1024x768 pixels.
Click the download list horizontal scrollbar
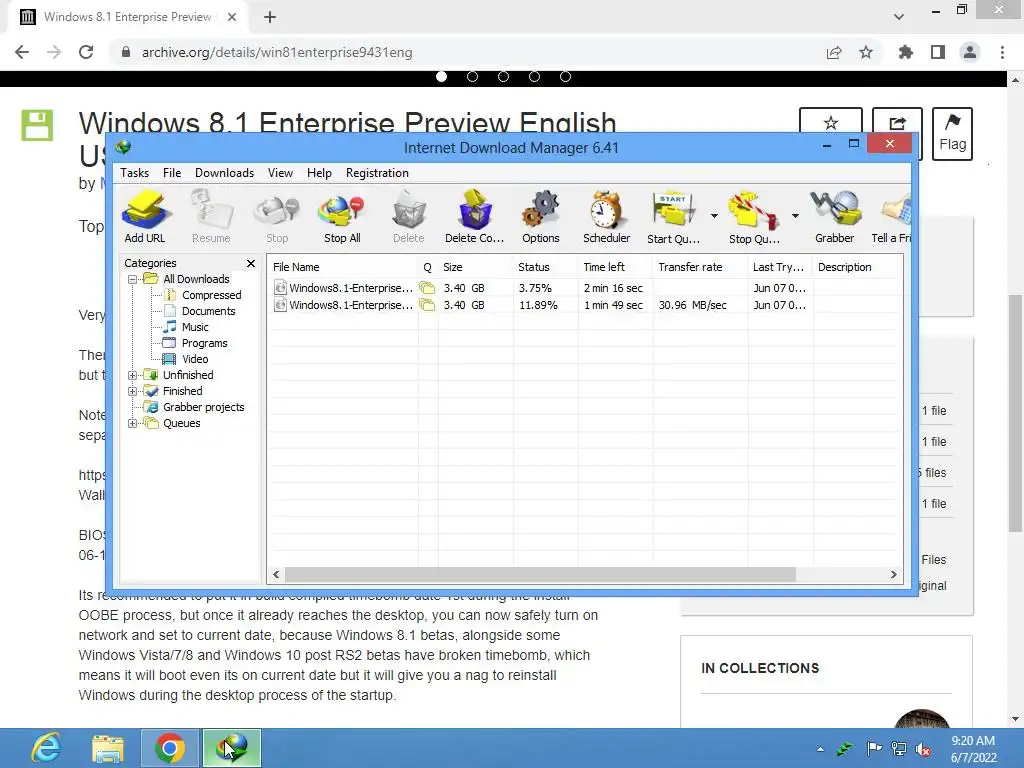pos(540,575)
